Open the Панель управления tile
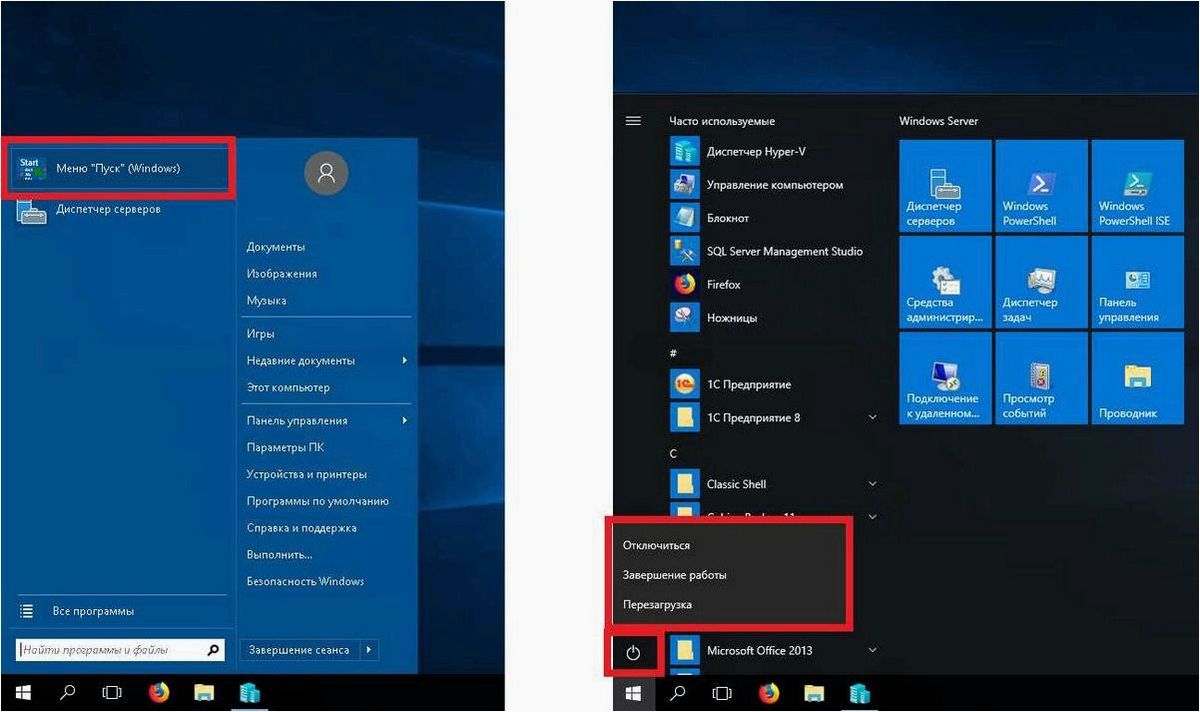 click(1137, 282)
